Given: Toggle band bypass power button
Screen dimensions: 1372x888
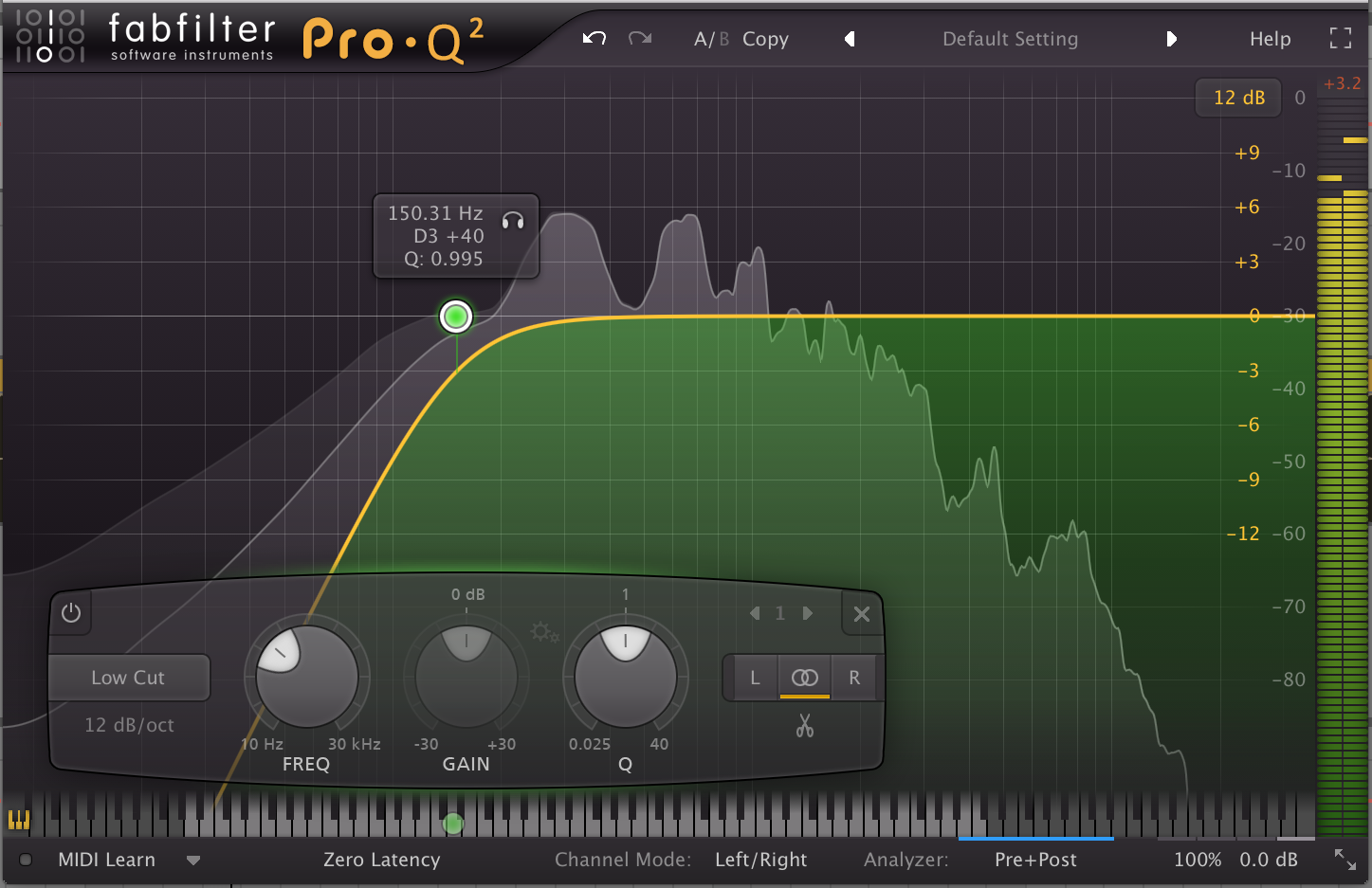Looking at the screenshot, I should pyautogui.click(x=71, y=613).
